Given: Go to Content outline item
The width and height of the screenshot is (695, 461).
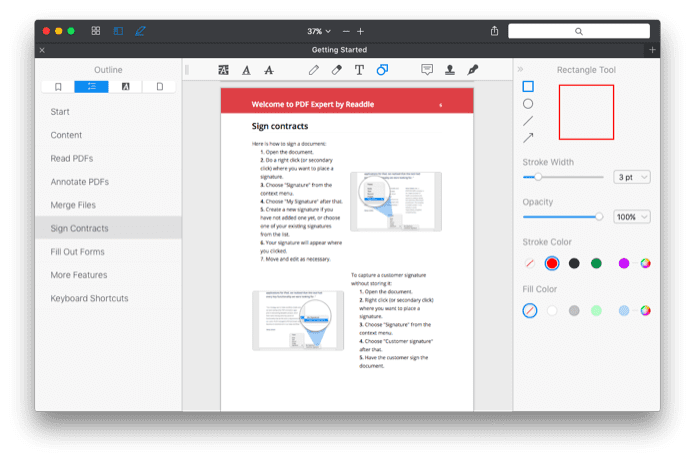Looking at the screenshot, I should click(x=108, y=135).
